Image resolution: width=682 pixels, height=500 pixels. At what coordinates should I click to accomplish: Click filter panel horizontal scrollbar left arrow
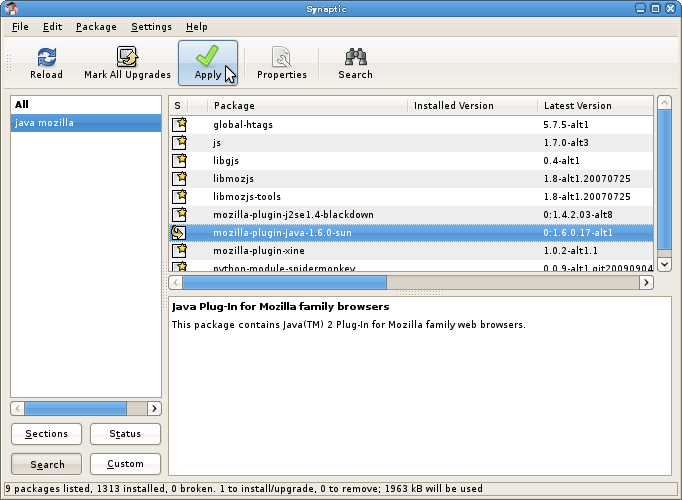(x=18, y=409)
